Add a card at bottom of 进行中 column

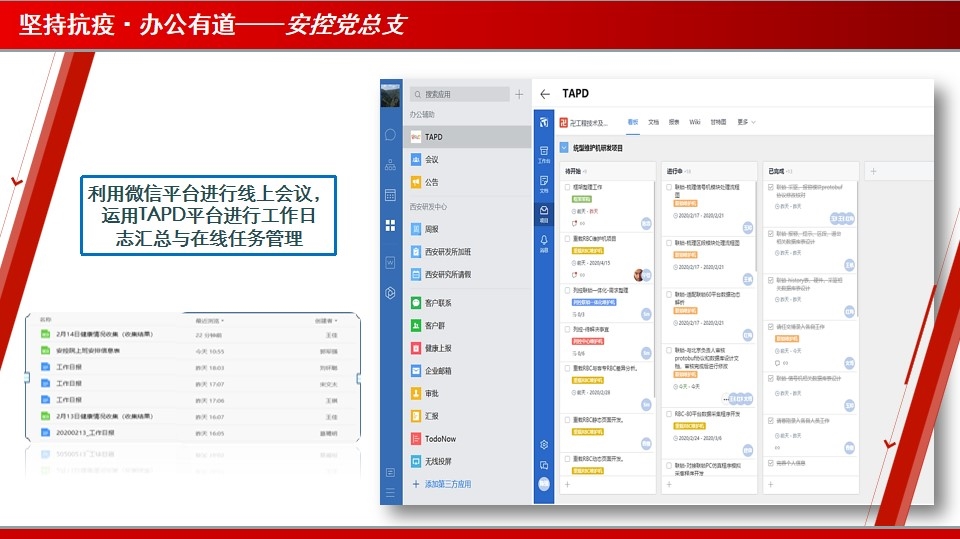point(669,484)
